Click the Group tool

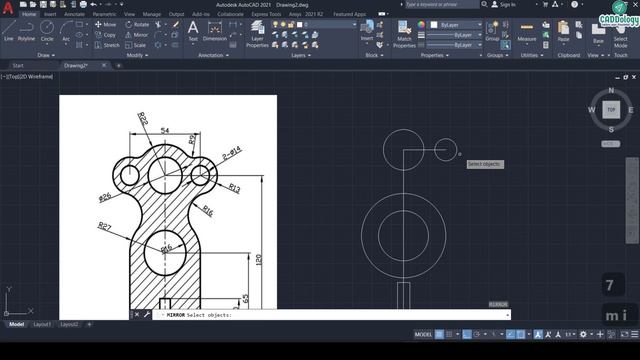click(492, 31)
